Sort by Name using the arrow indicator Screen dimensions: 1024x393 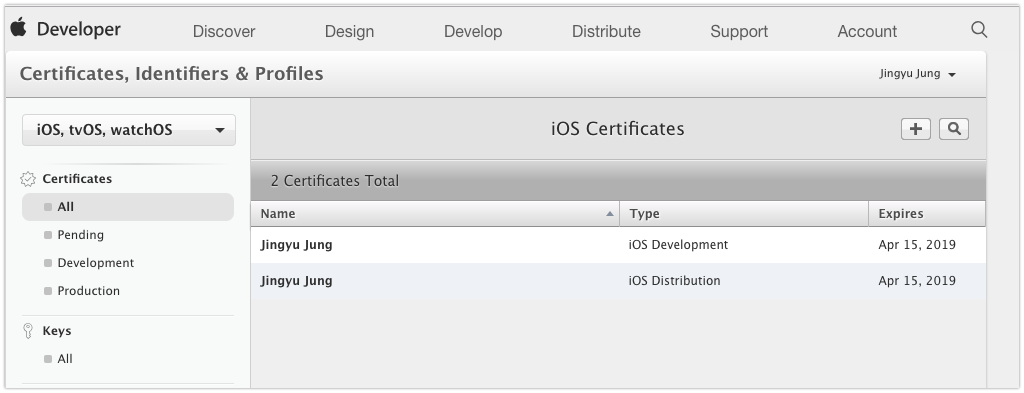coord(610,213)
